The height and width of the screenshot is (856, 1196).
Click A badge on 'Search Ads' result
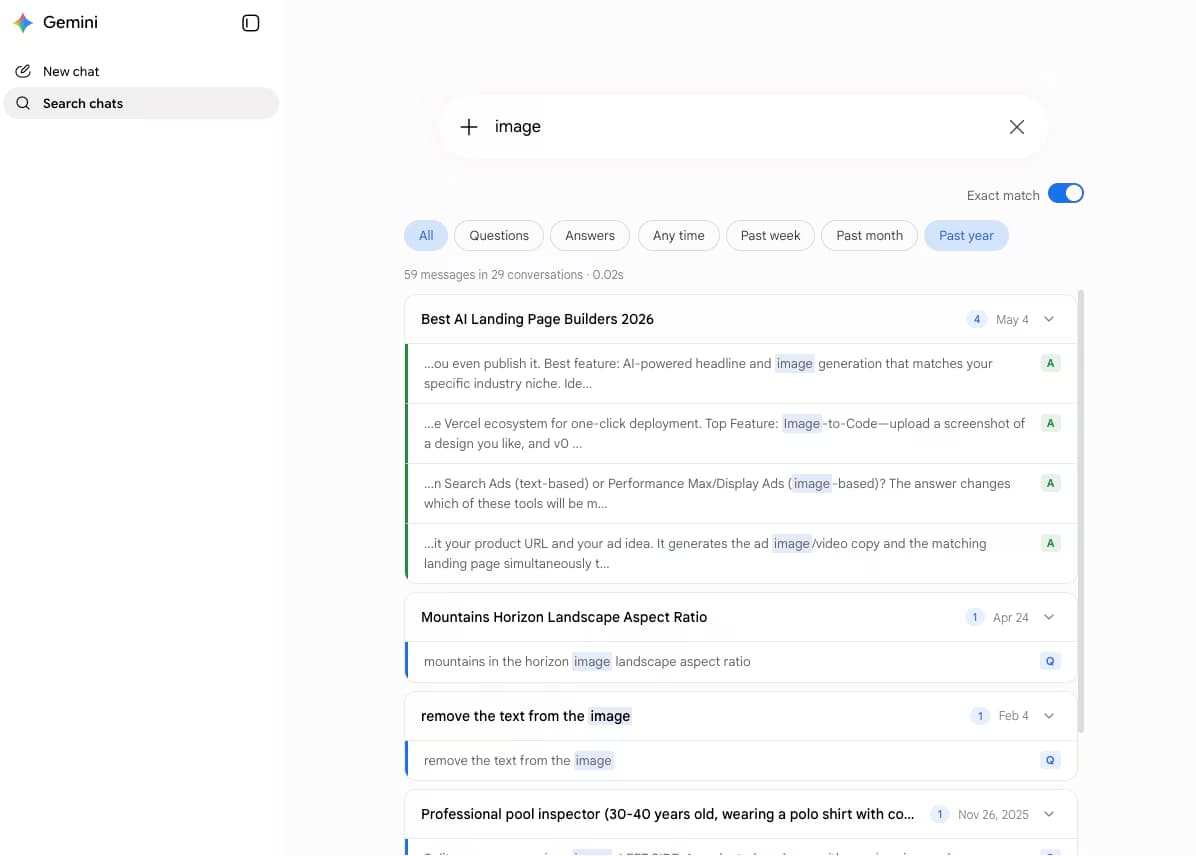1050,483
